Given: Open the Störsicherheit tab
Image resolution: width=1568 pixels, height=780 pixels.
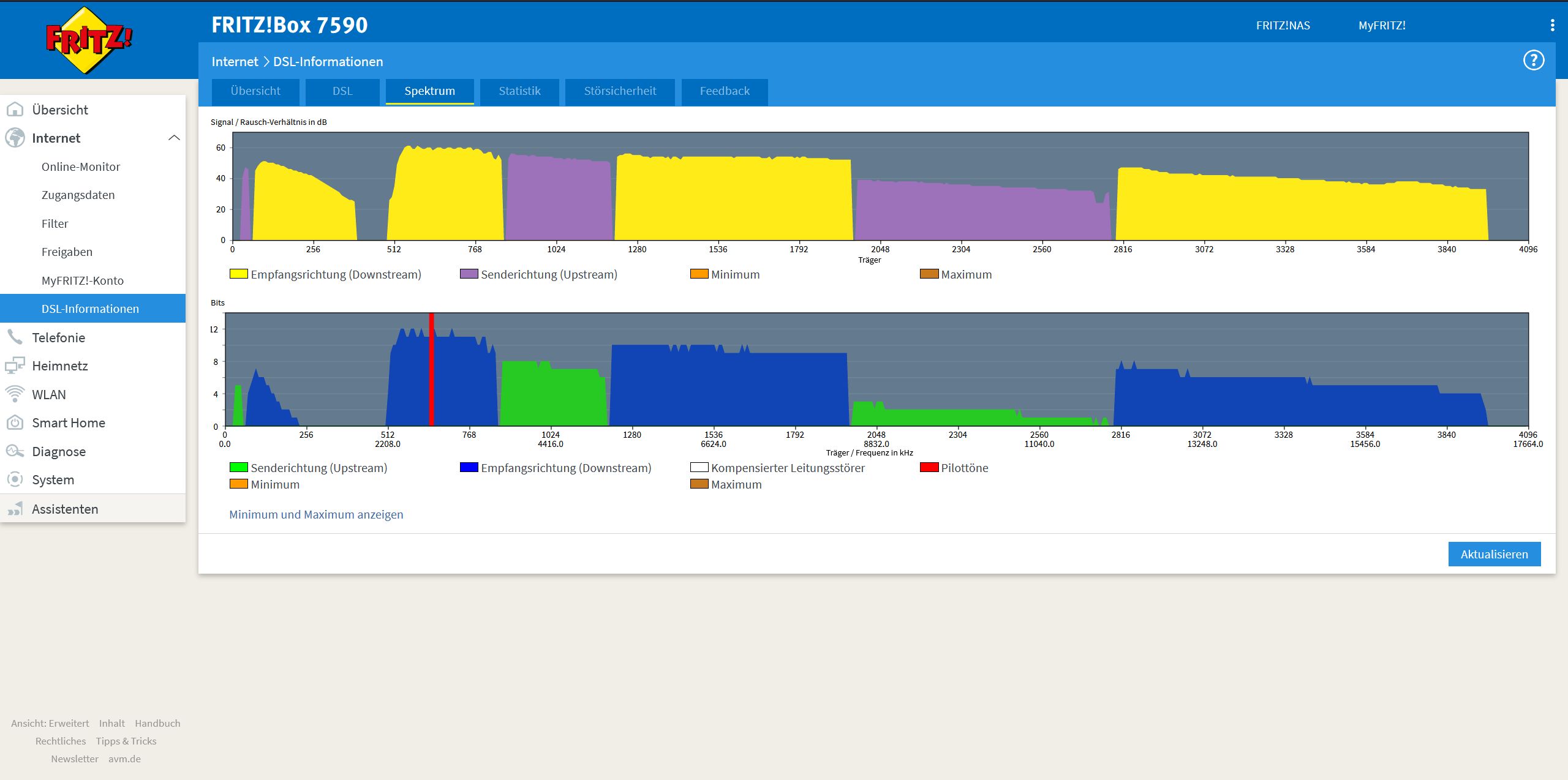Looking at the screenshot, I should pyautogui.click(x=620, y=91).
